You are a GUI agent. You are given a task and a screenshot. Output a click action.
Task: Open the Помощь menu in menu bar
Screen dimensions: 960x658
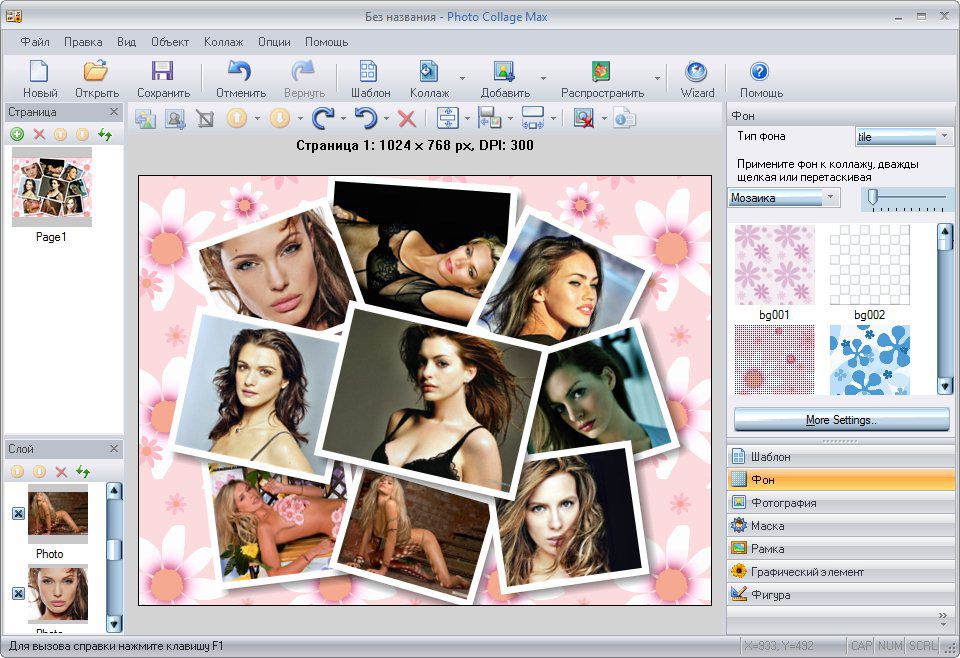(x=326, y=42)
